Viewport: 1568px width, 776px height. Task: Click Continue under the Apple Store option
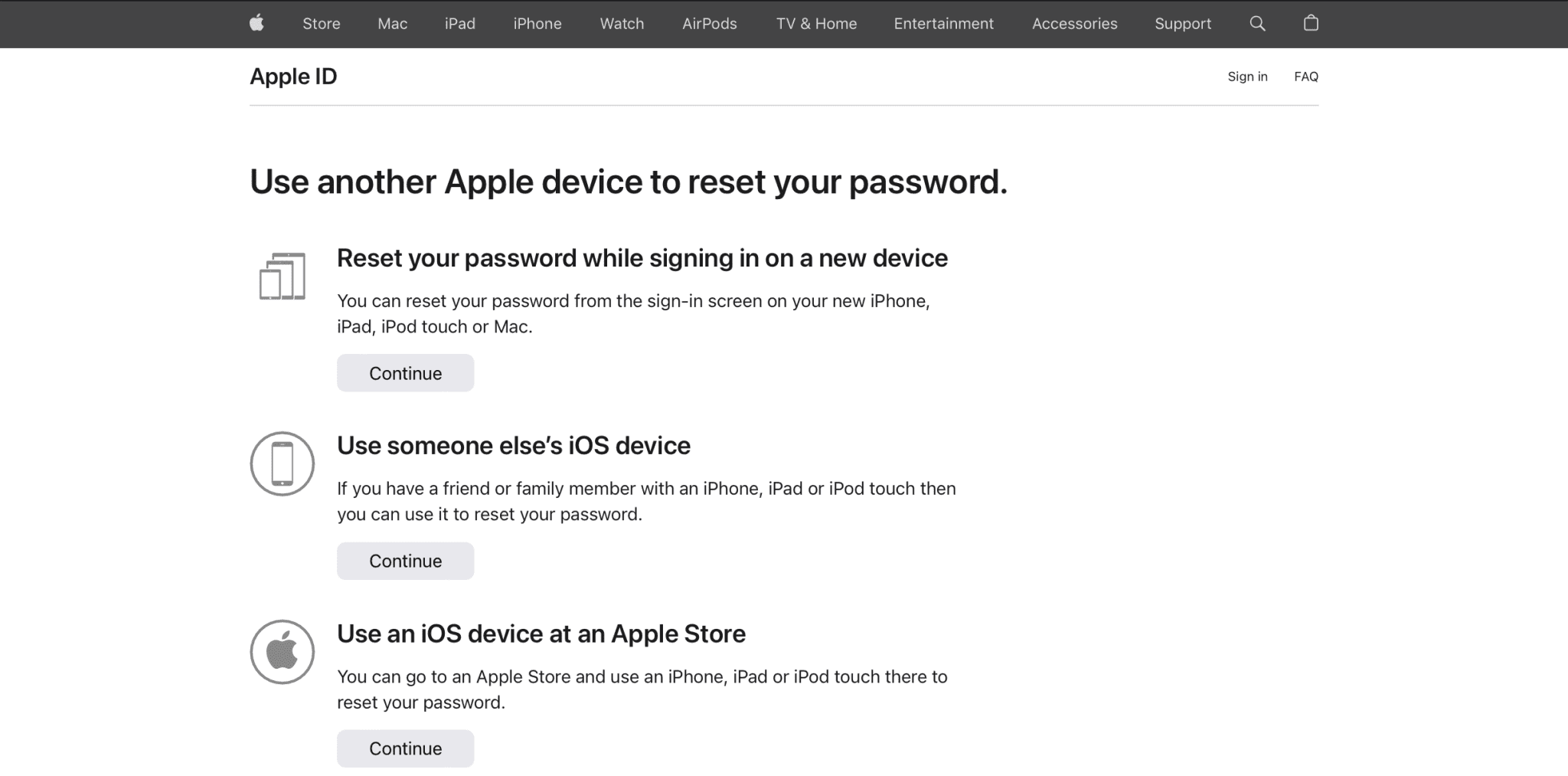(x=405, y=748)
